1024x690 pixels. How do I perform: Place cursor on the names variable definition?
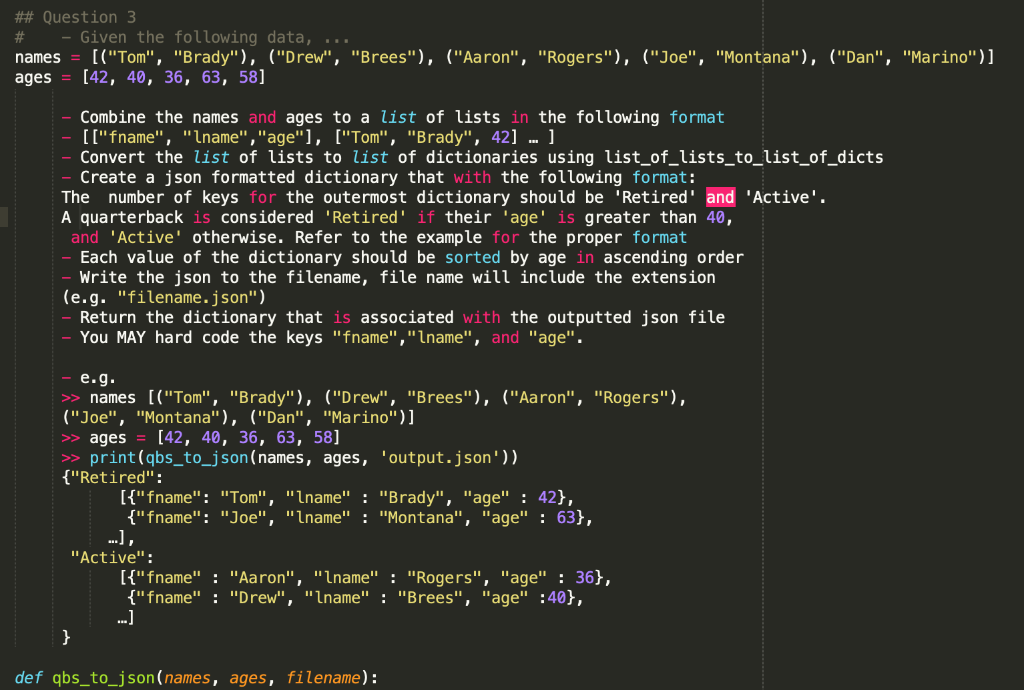click(38, 57)
